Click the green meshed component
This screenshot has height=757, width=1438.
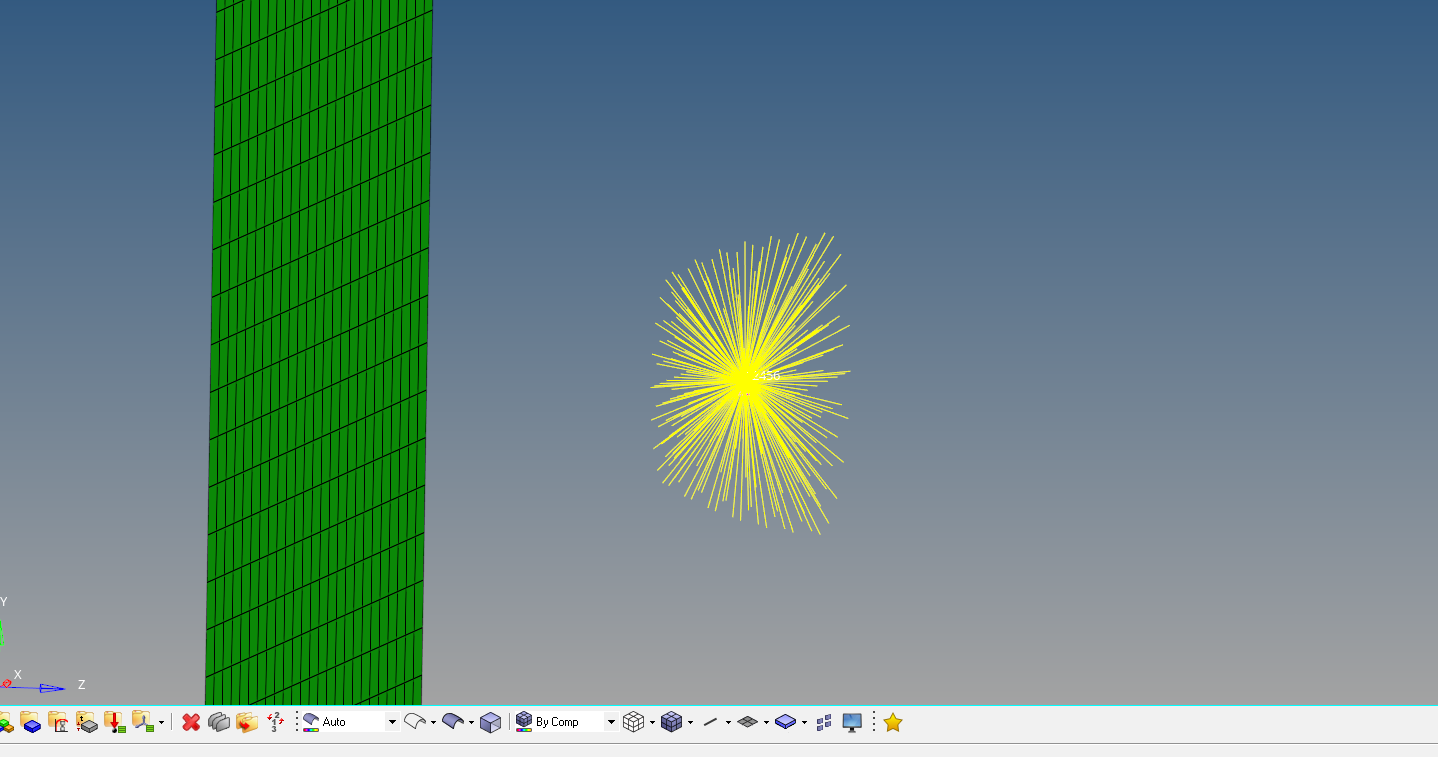coord(320,350)
